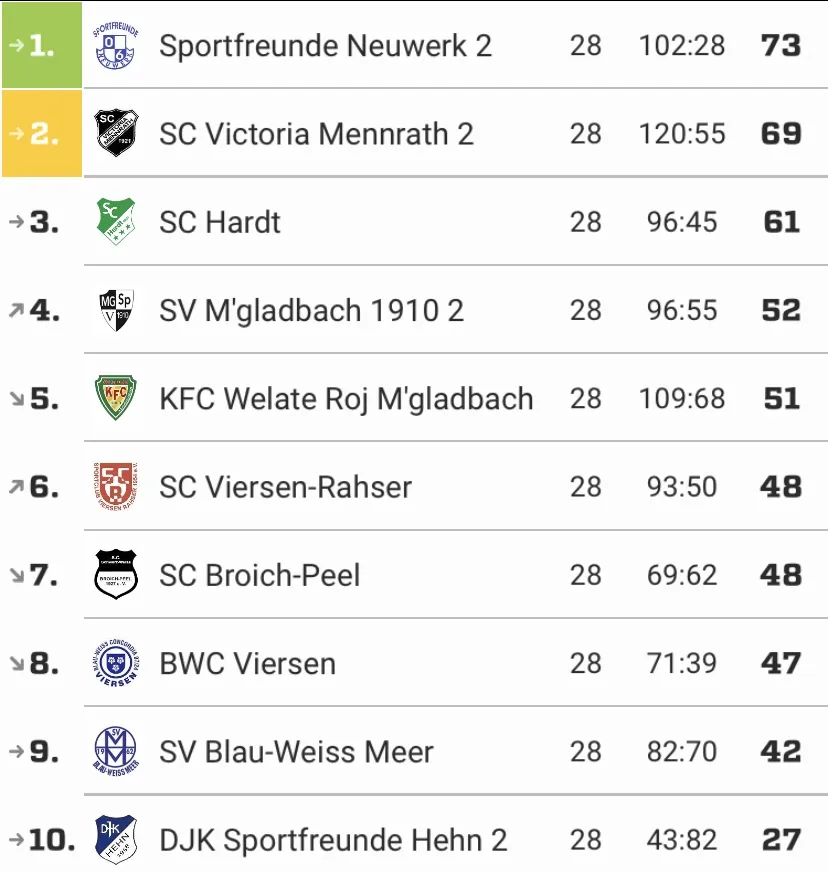Screen dimensions: 828x872
Task: Select the SC Hardt team name
Action: point(220,222)
